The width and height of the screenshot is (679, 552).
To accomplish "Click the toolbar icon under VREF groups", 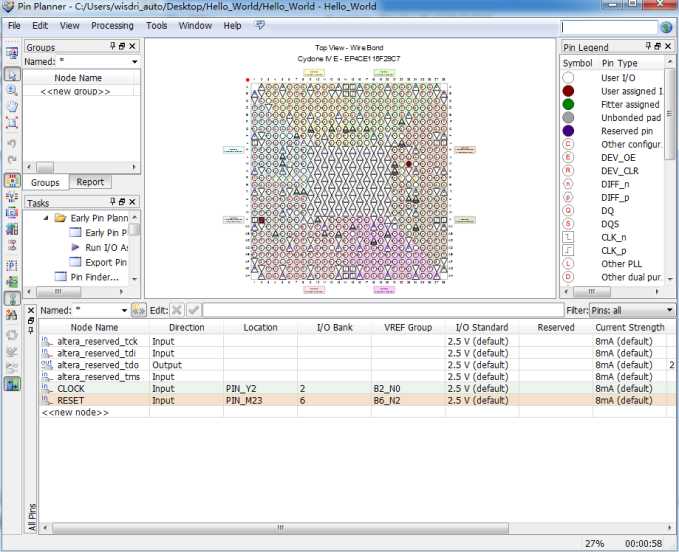I will pos(12,213).
